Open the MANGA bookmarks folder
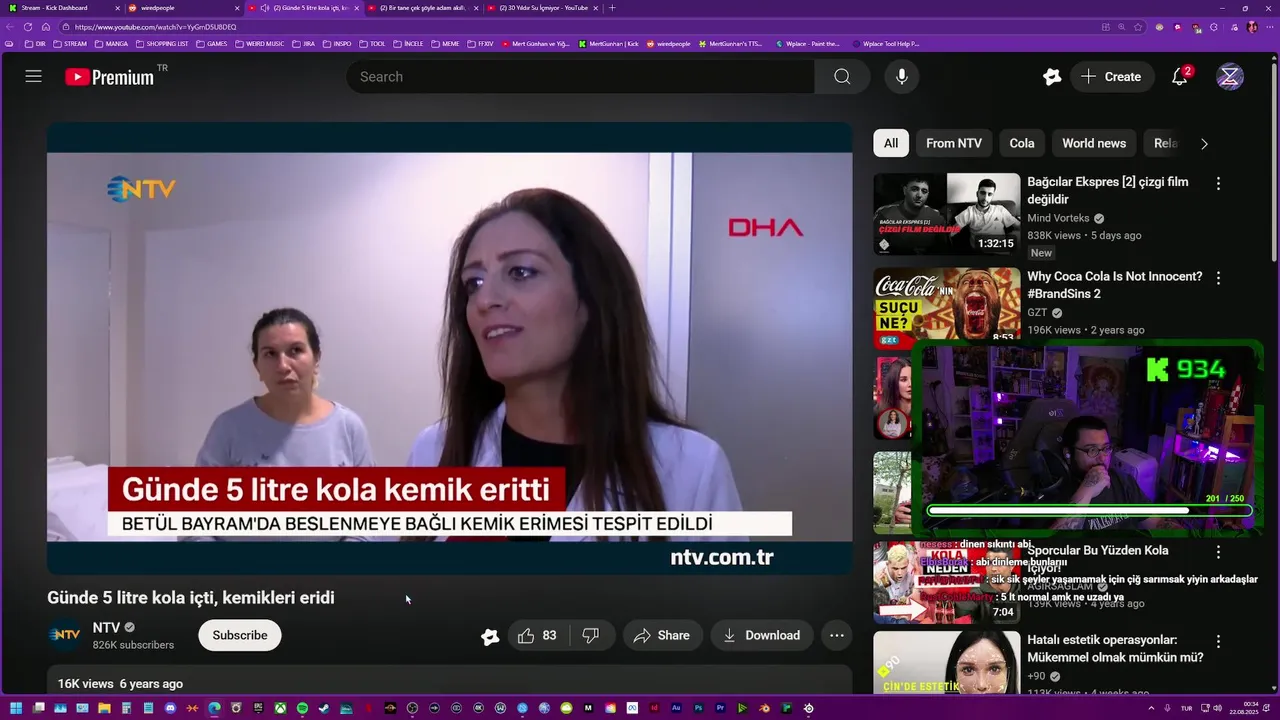 coord(111,44)
